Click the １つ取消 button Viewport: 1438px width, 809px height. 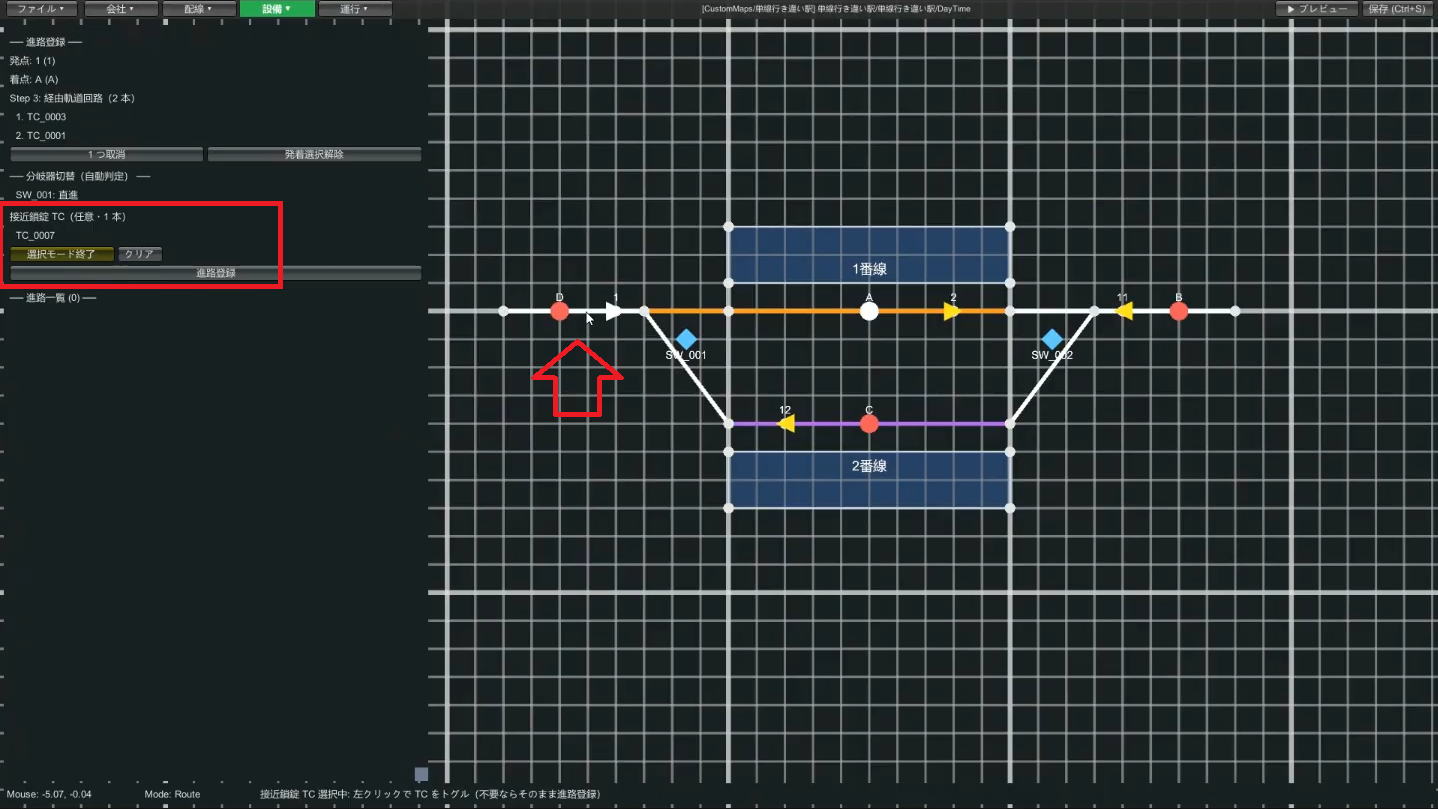[x=107, y=155]
